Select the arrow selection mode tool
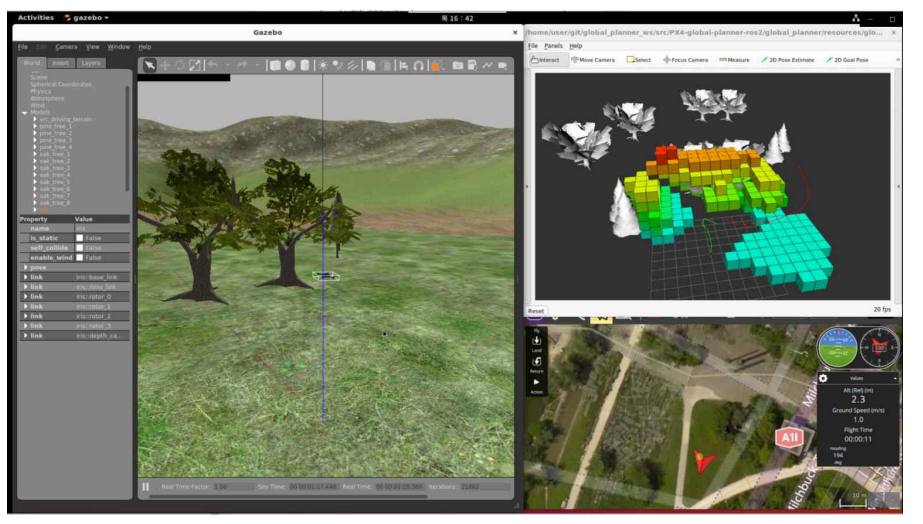This screenshot has height=524, width=923. coord(150,65)
